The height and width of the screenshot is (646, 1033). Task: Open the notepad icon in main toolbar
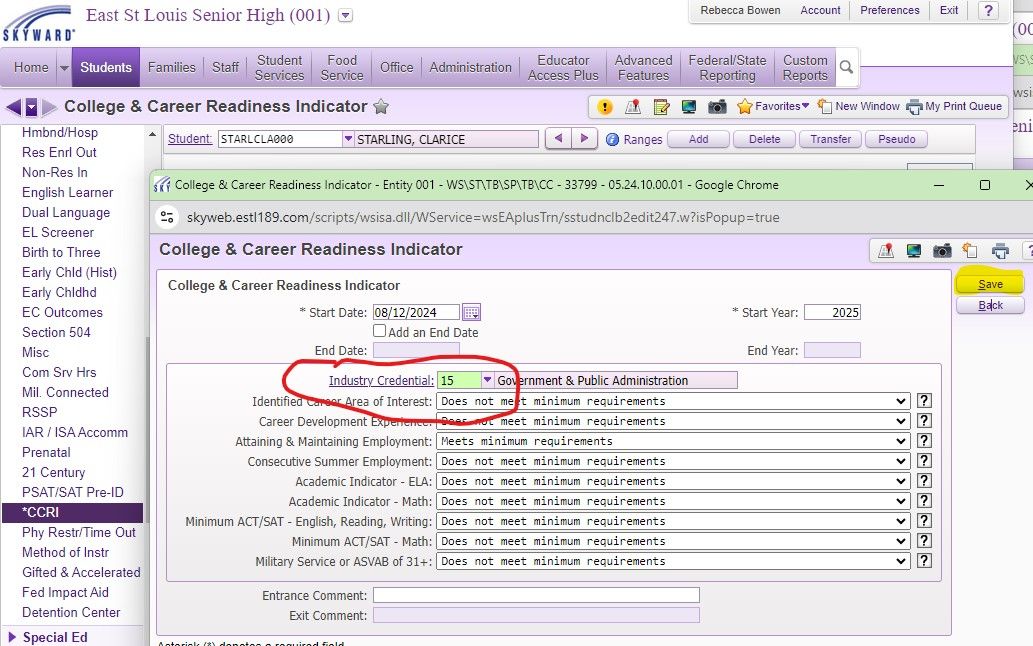661,107
